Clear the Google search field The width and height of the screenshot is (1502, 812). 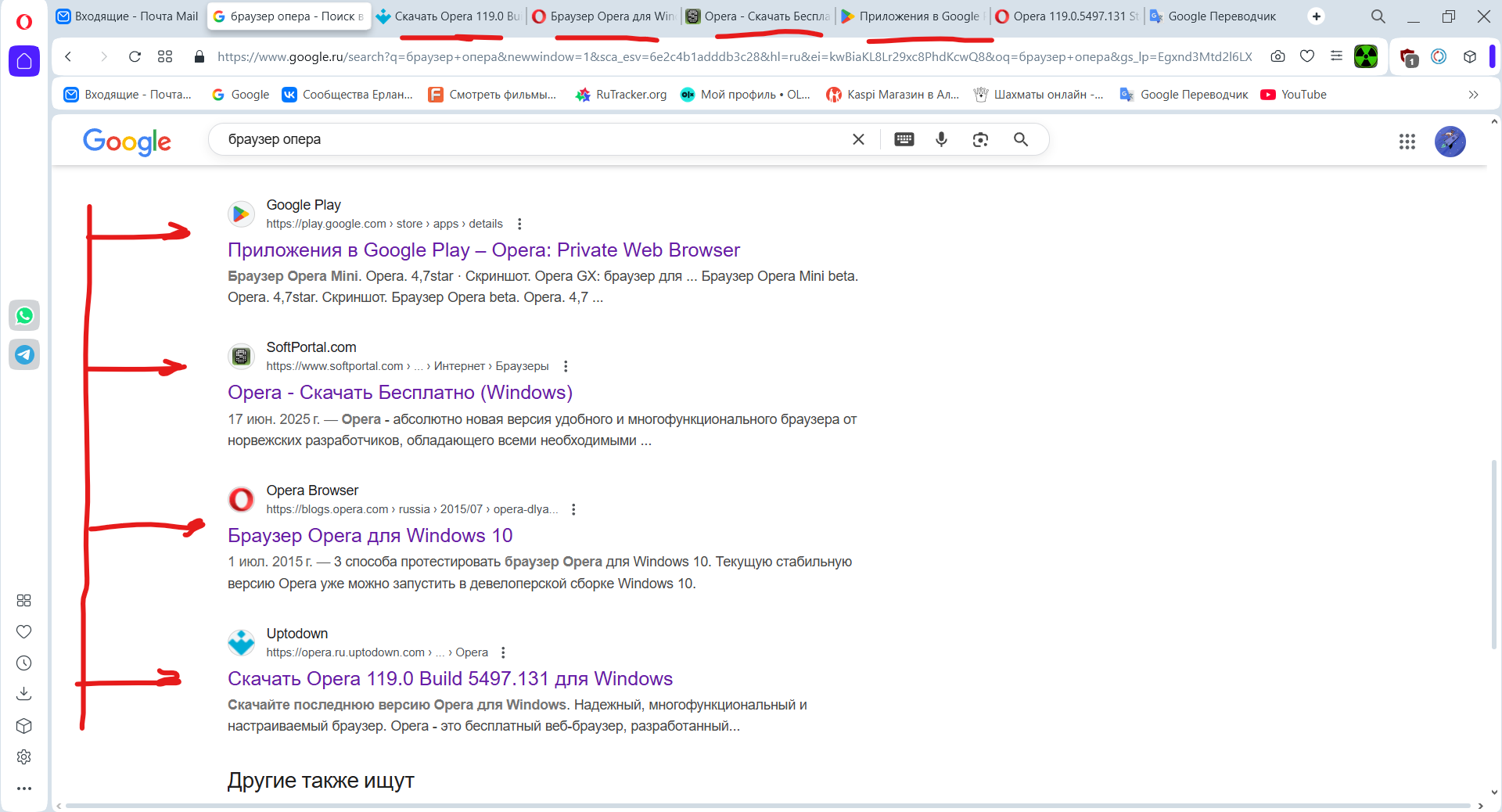click(x=858, y=139)
